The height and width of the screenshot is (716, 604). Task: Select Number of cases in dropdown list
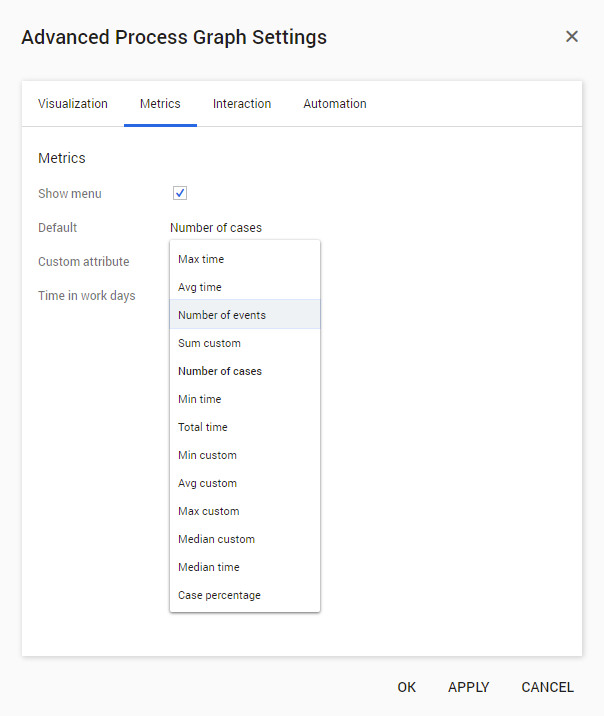pyautogui.click(x=220, y=371)
